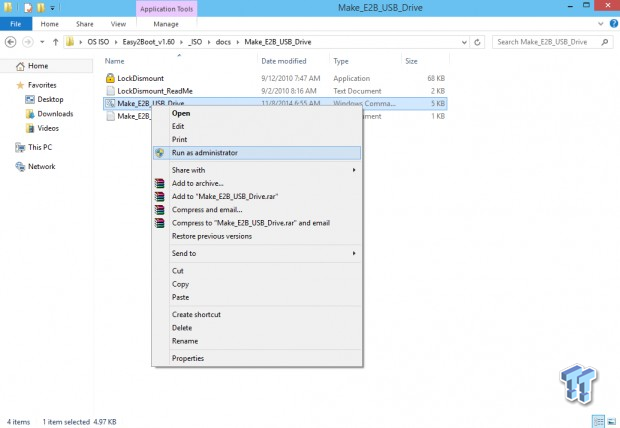Screen dimensions: 620x428
Task: Expand the Share with submenu
Action: [x=257, y=170]
